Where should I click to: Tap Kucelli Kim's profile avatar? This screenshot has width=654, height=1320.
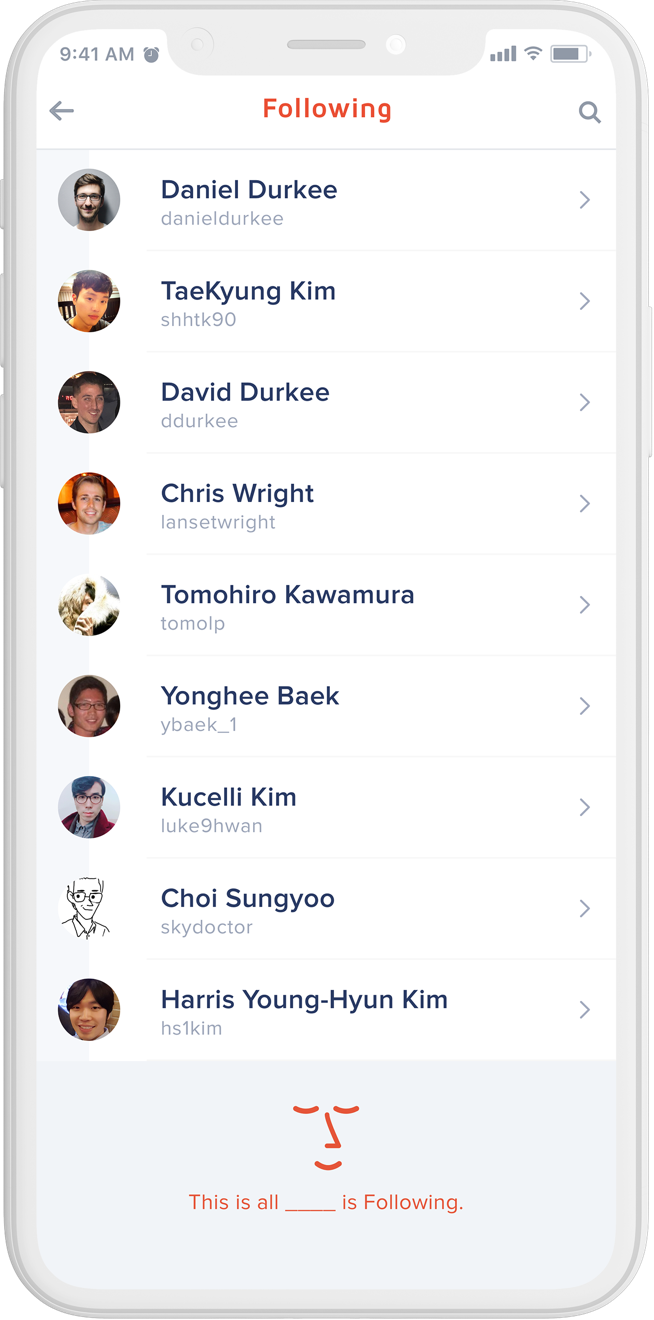click(x=89, y=807)
